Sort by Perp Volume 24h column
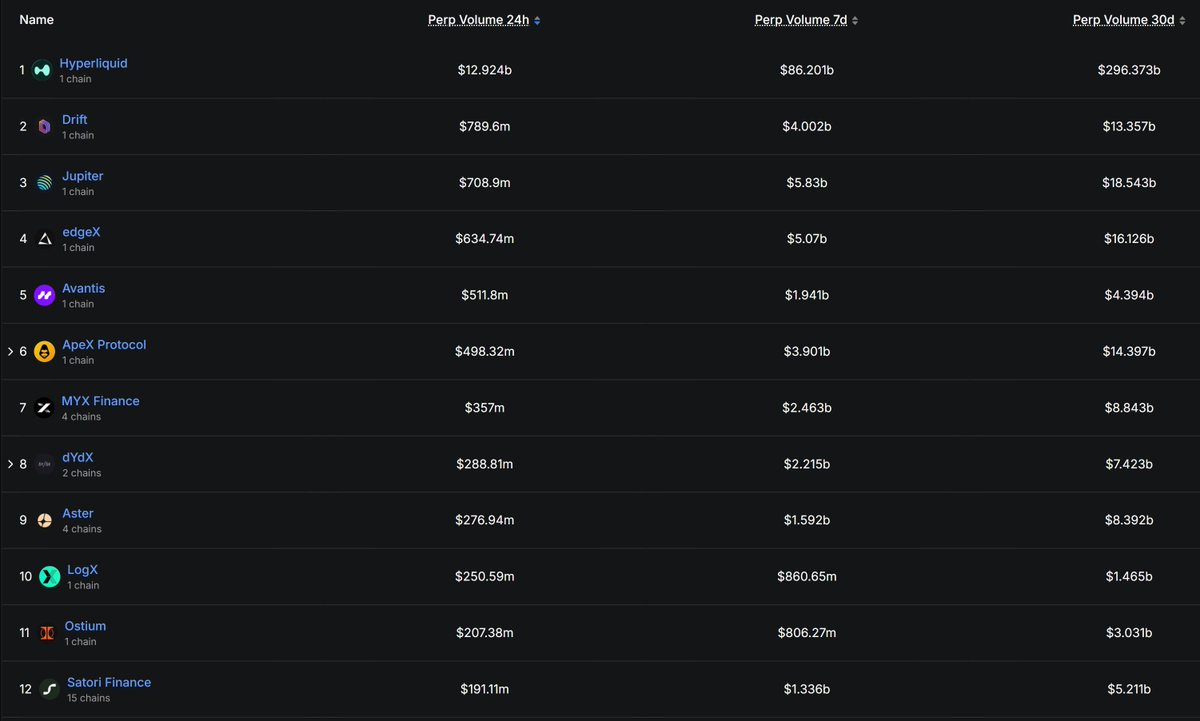 484,20
